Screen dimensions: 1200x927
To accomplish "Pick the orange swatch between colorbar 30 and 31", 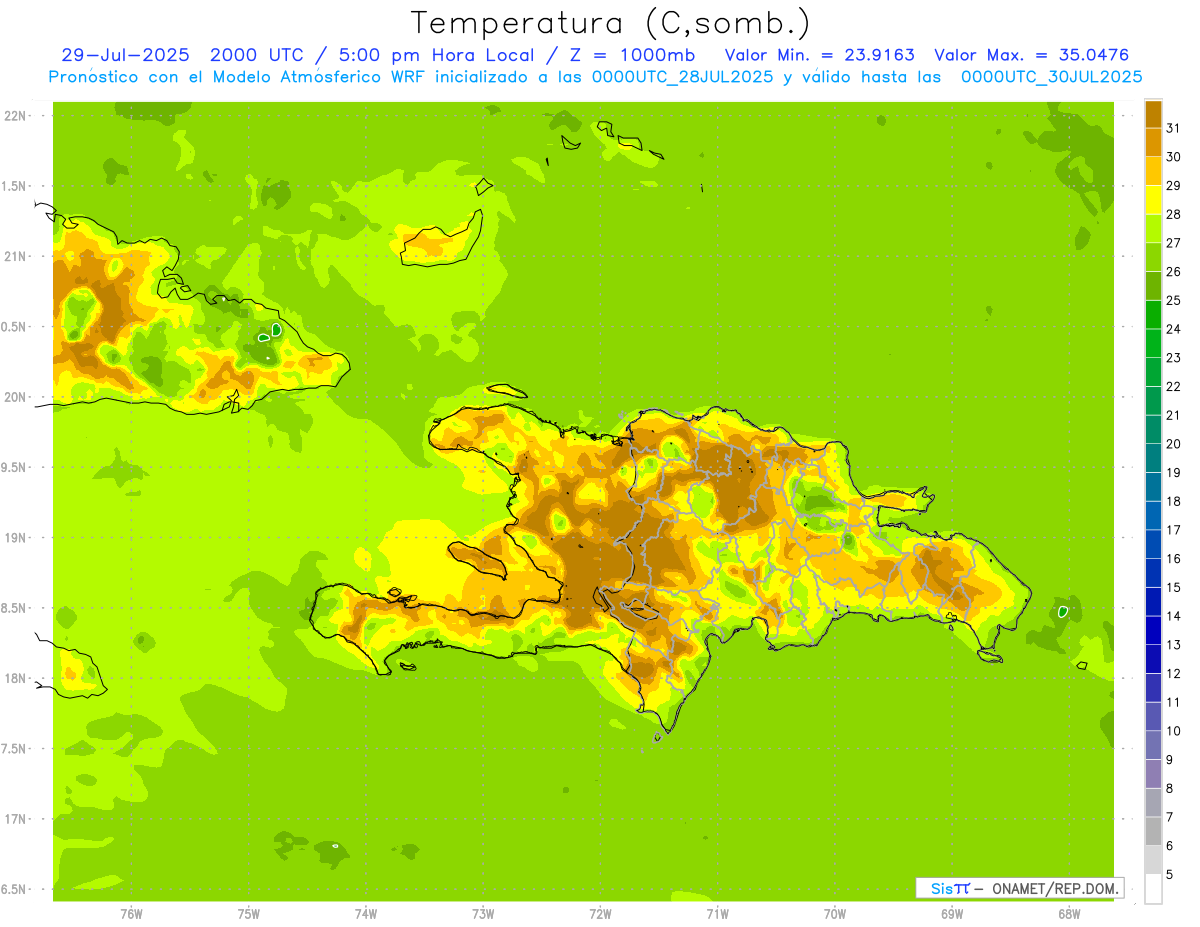I will tap(1153, 143).
